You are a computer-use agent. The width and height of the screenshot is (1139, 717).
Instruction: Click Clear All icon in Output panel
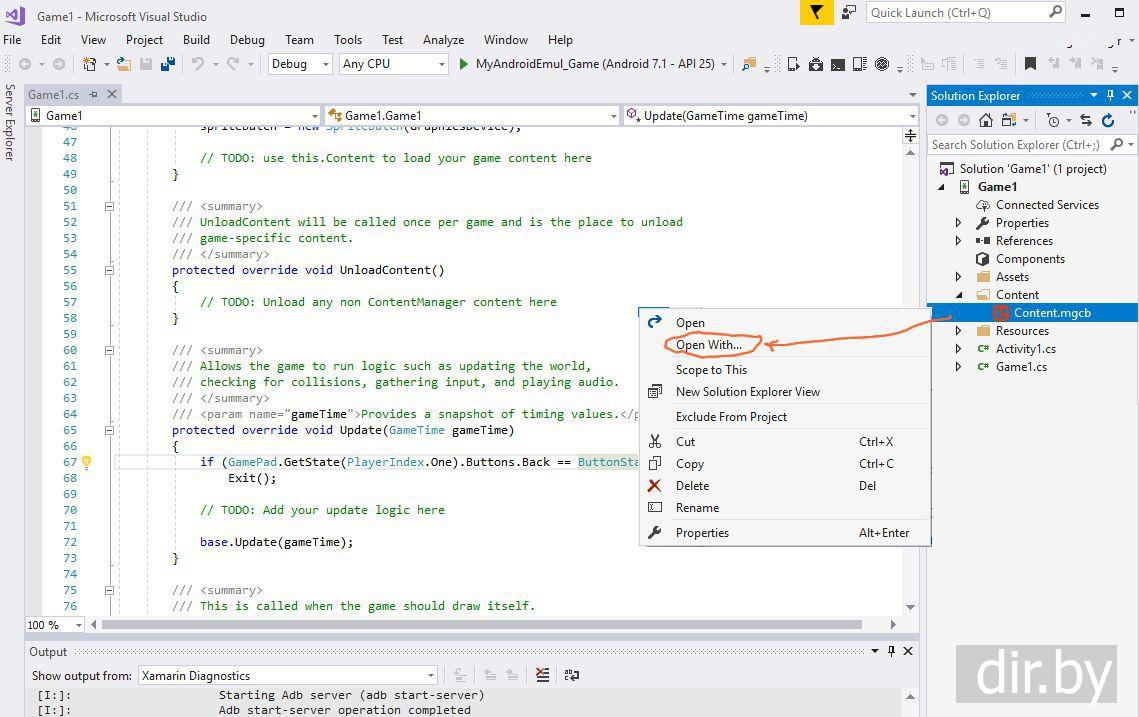coord(542,675)
